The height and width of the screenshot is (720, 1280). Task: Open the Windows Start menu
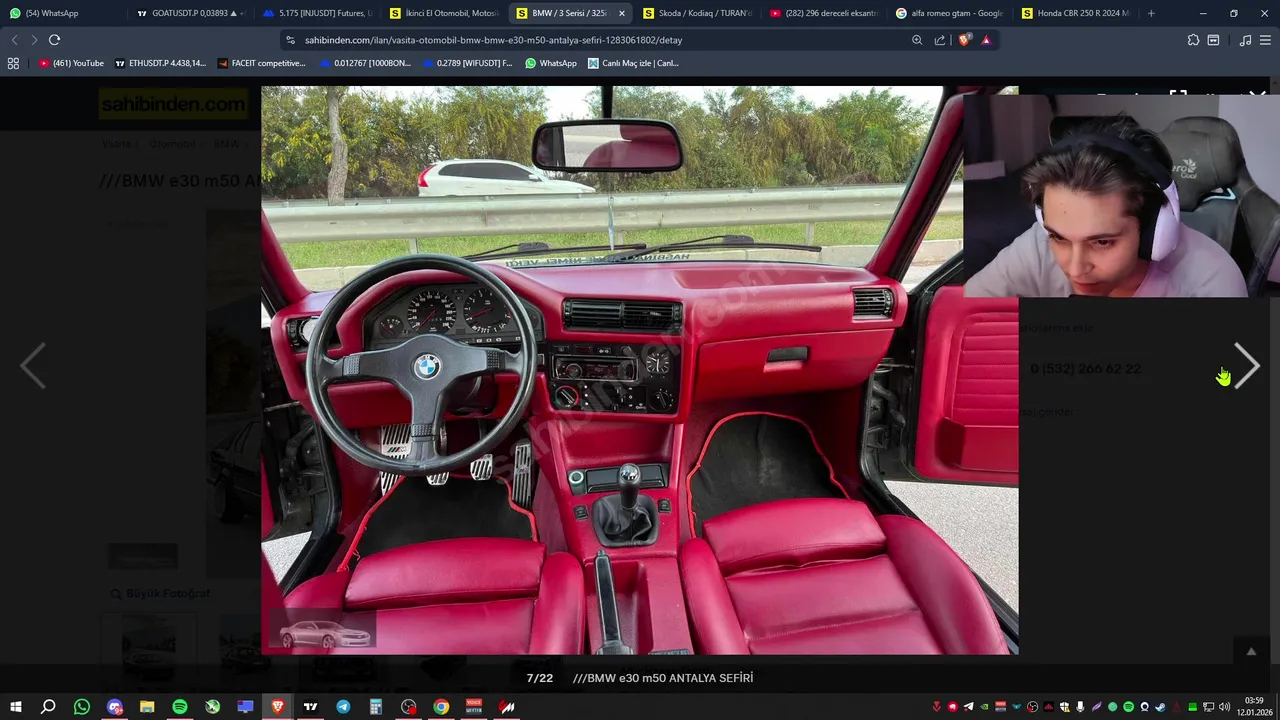click(x=15, y=707)
